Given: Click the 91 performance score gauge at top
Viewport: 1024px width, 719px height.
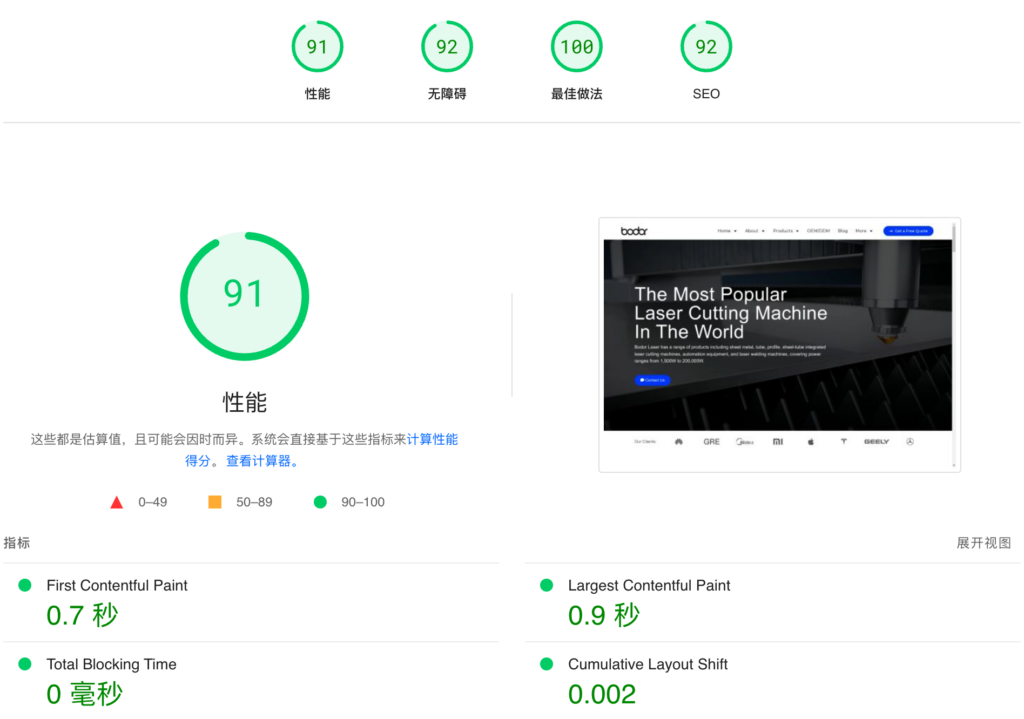Looking at the screenshot, I should (x=317, y=46).
